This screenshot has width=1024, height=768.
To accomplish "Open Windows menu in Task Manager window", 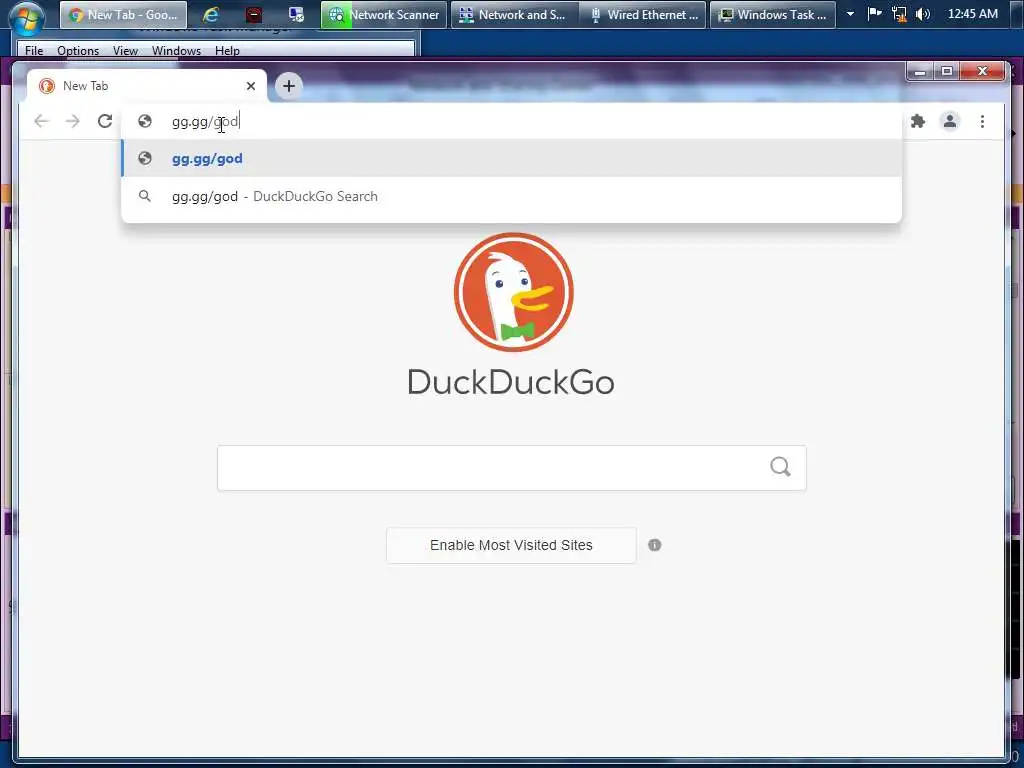I will (176, 50).
